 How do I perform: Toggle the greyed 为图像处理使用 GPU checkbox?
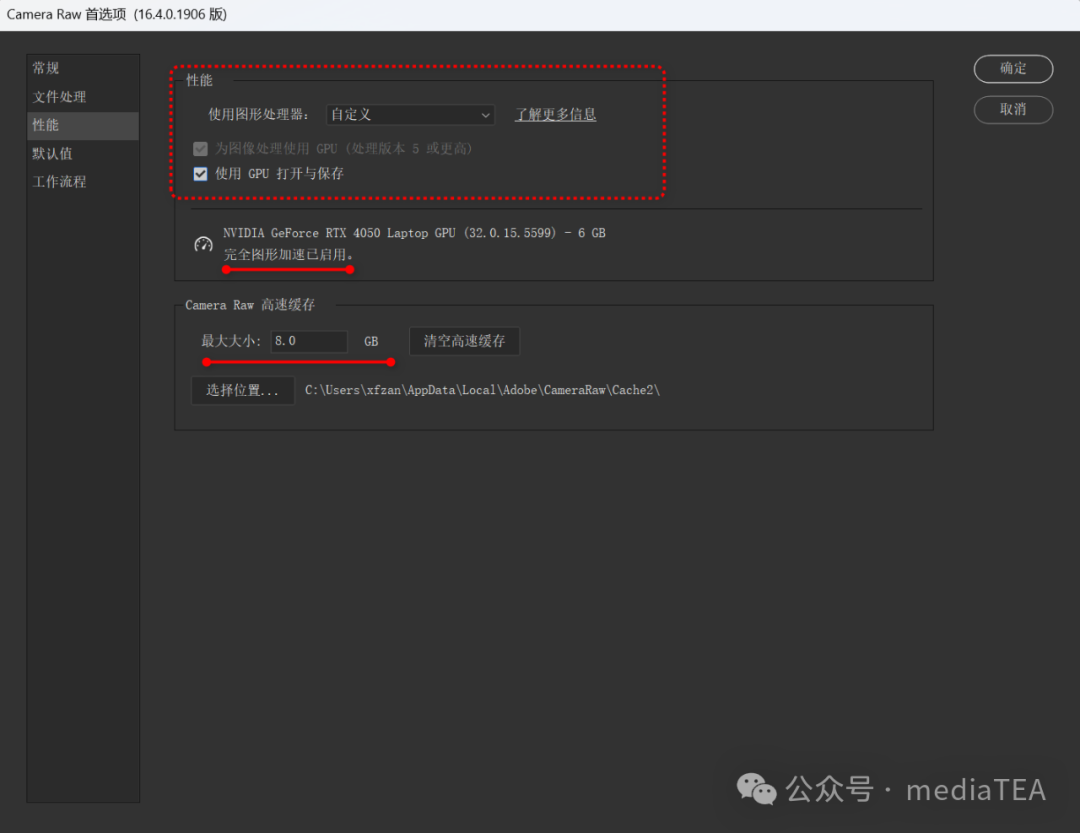click(x=200, y=149)
